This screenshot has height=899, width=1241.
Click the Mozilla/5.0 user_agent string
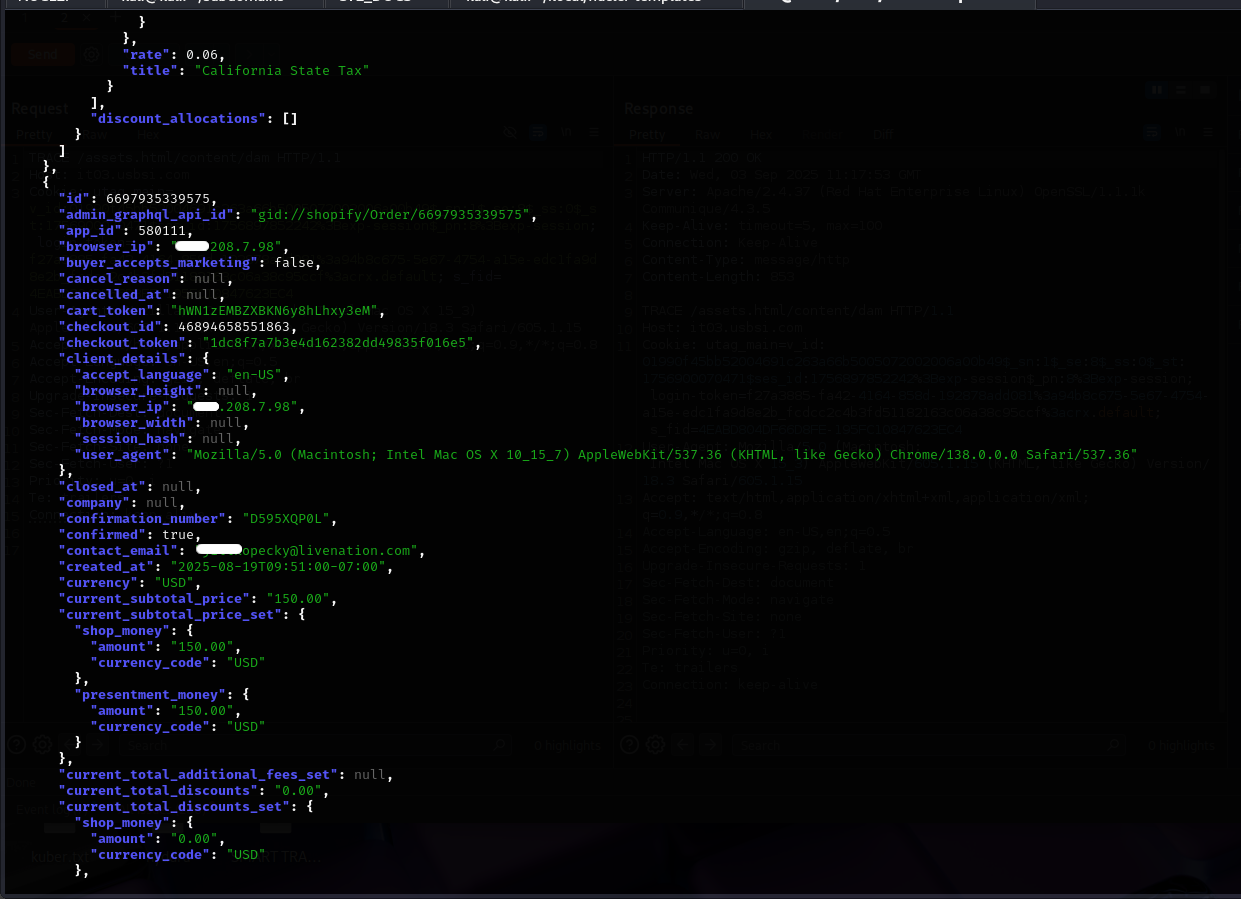coord(662,455)
